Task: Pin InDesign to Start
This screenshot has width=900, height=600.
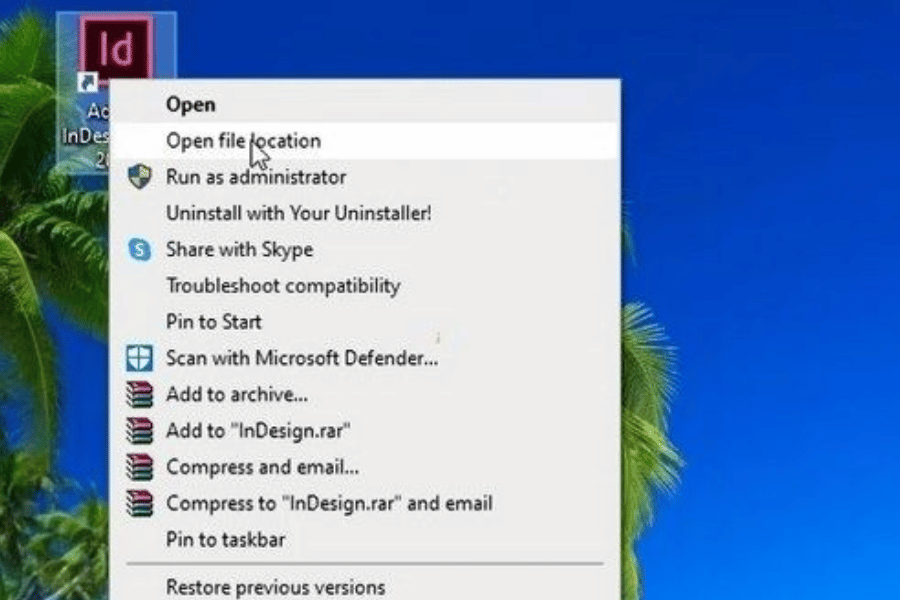Action: click(x=213, y=322)
